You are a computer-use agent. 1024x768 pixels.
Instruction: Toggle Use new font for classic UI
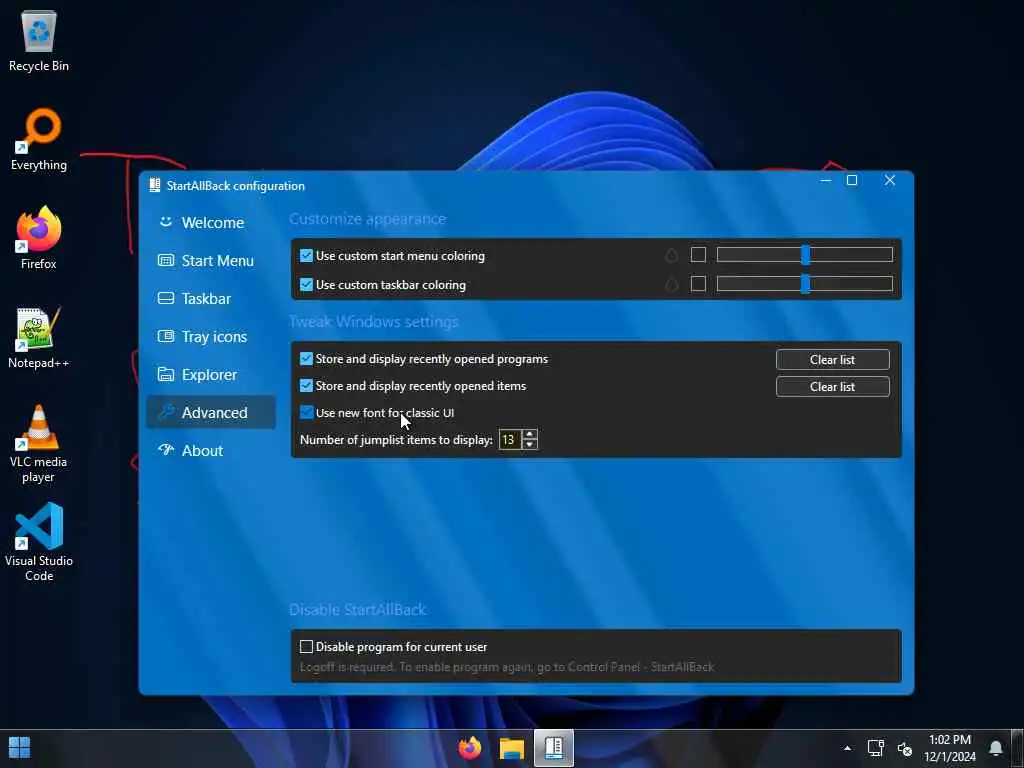click(306, 412)
